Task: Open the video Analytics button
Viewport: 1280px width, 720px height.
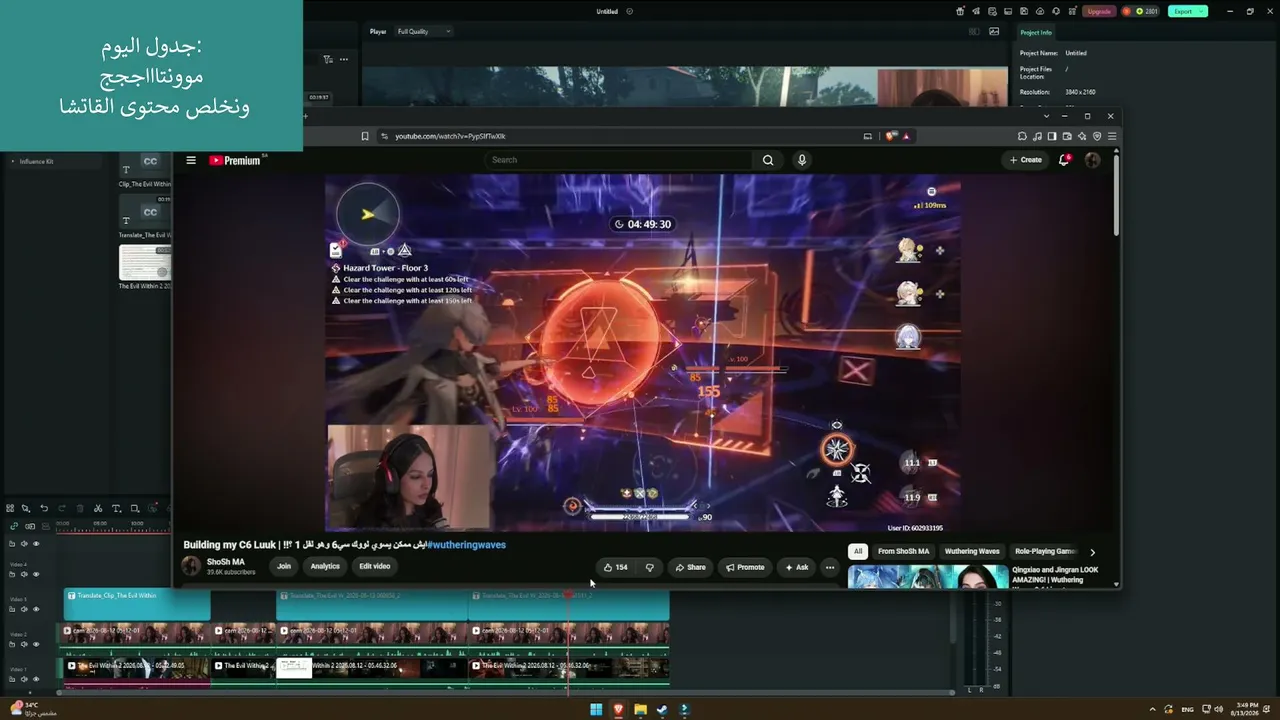Action: click(325, 566)
